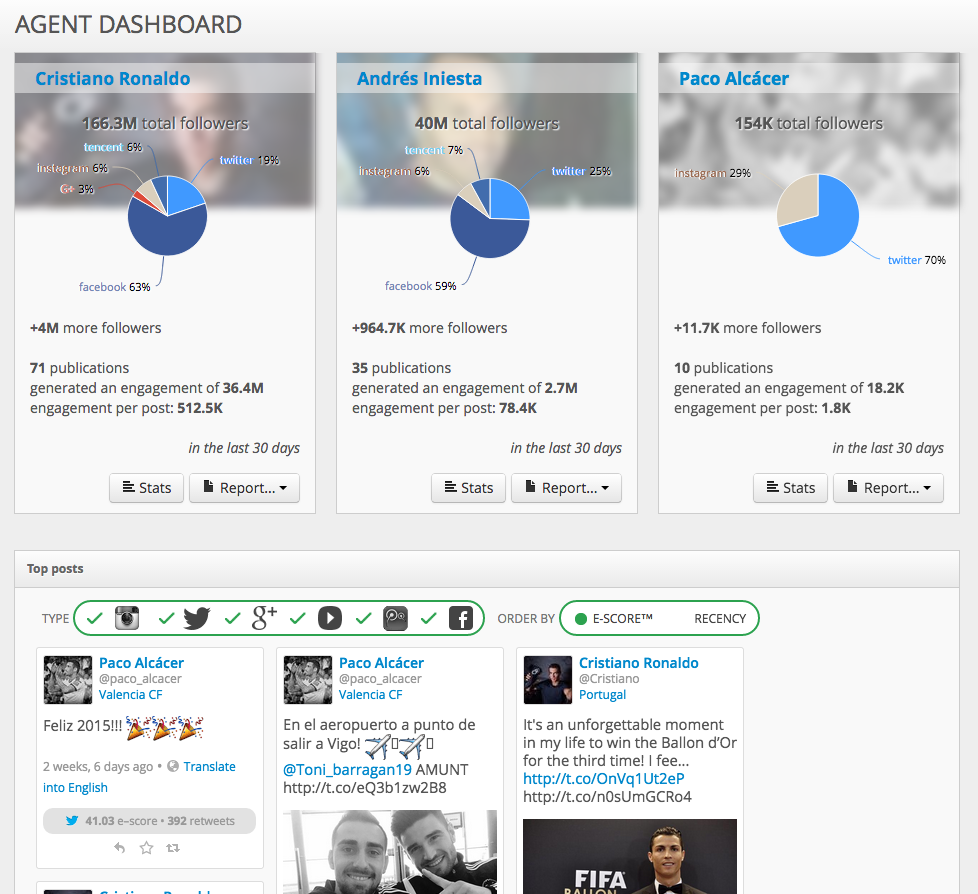This screenshot has width=978, height=894.
Task: Toggle the video play post type filter
Action: [x=330, y=618]
